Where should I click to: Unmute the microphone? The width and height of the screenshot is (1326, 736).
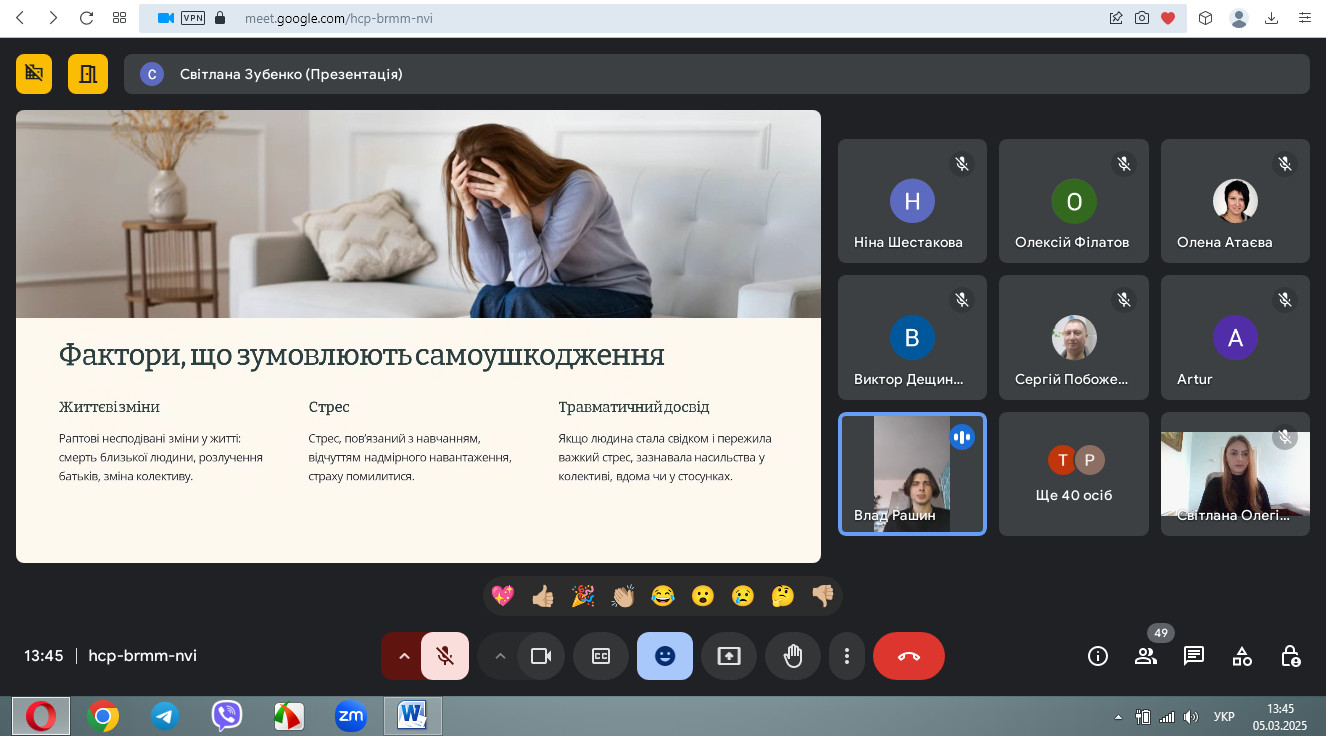click(x=446, y=656)
